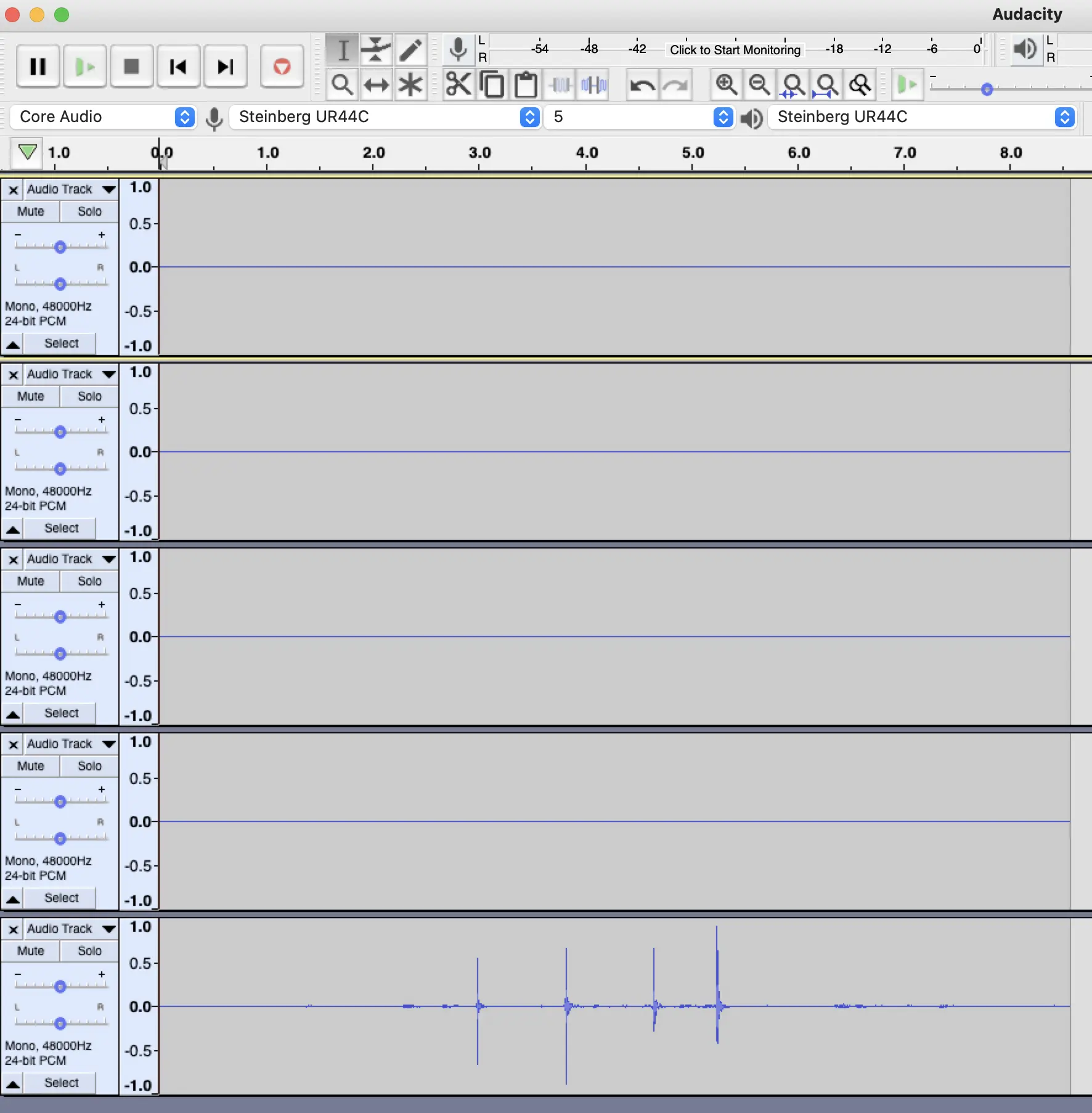
Task: Click the first track's gain slider
Action: [60, 247]
